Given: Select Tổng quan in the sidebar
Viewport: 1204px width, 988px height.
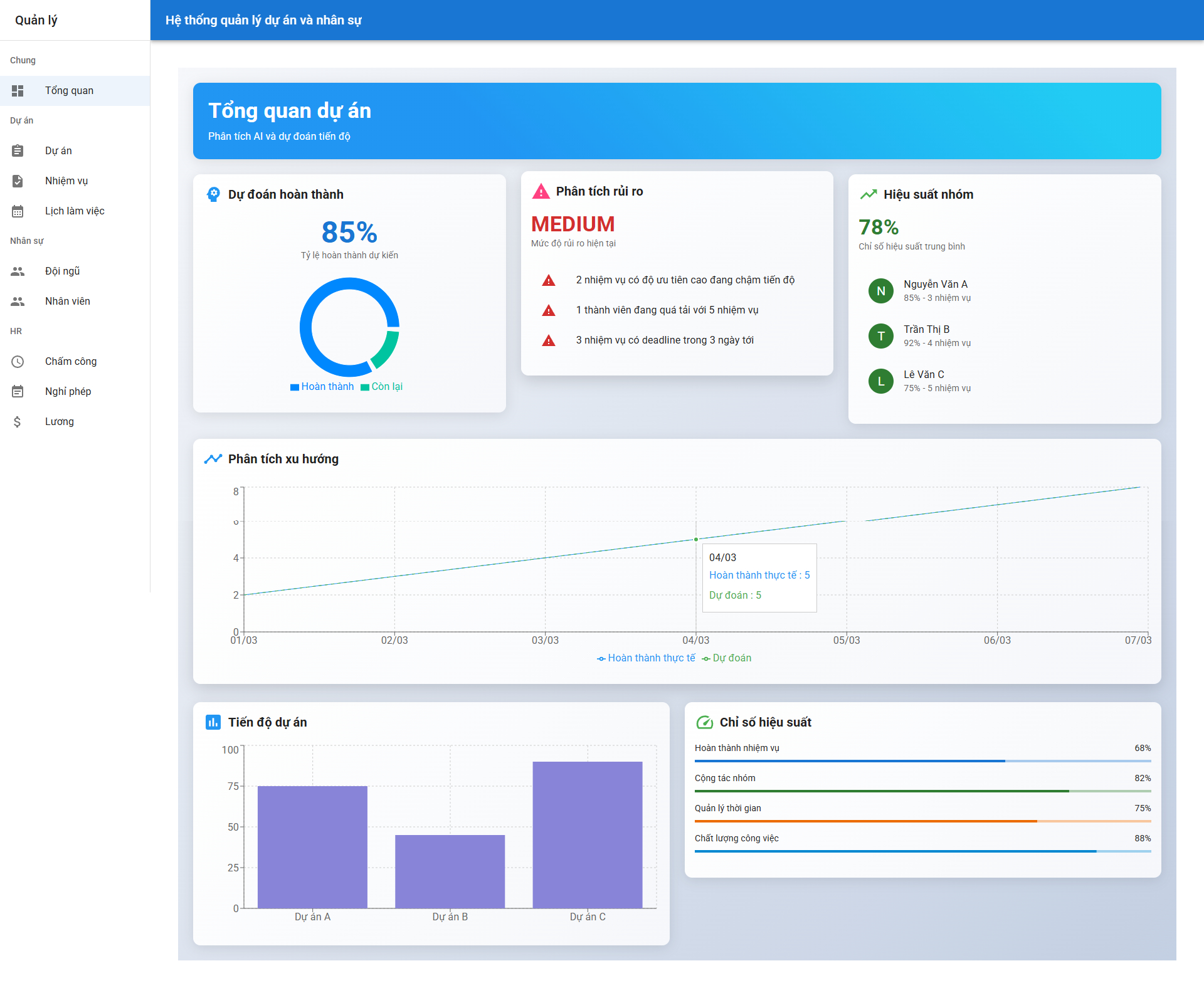Looking at the screenshot, I should click(x=69, y=91).
